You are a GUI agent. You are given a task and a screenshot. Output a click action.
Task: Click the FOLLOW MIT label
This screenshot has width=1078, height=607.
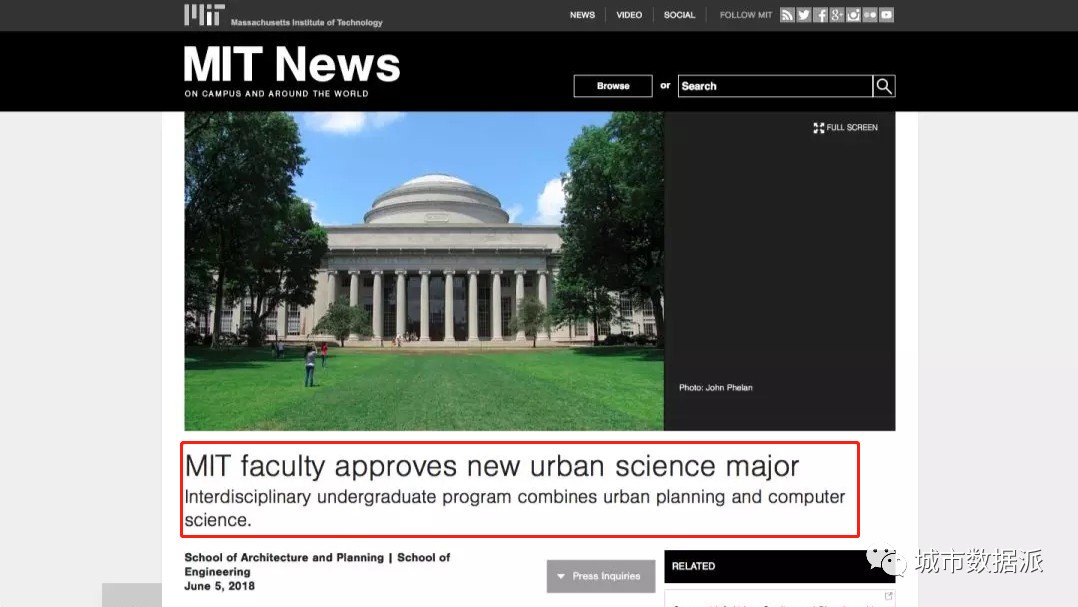(x=746, y=15)
